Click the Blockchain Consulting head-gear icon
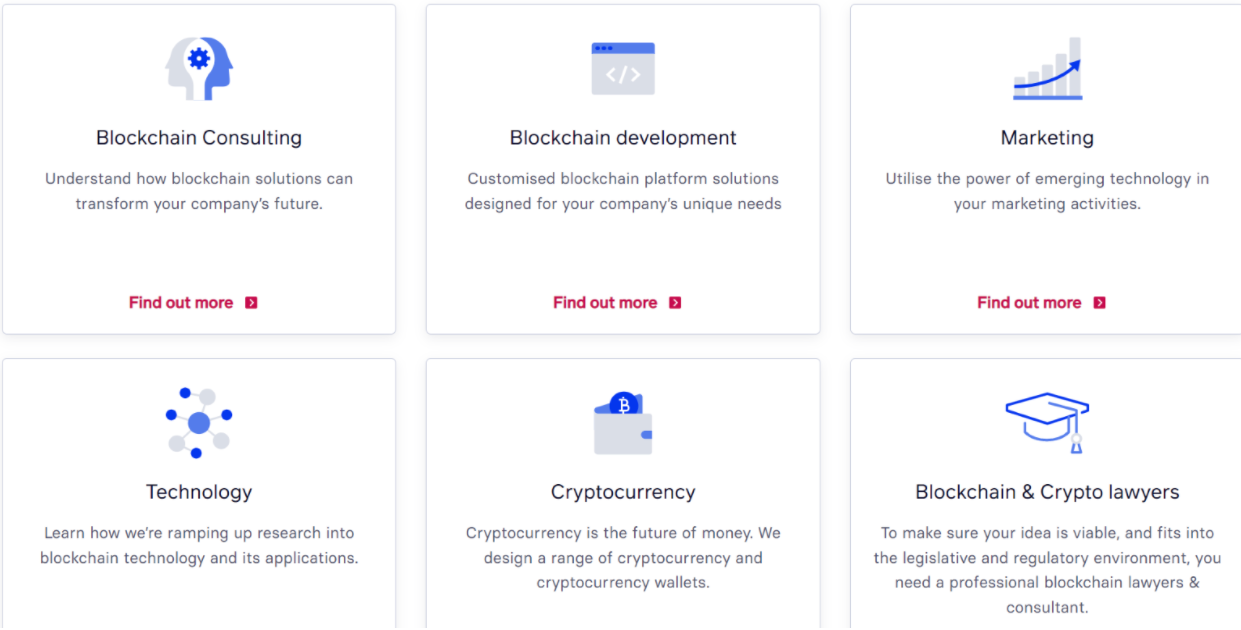This screenshot has height=630, width=1241. point(199,68)
